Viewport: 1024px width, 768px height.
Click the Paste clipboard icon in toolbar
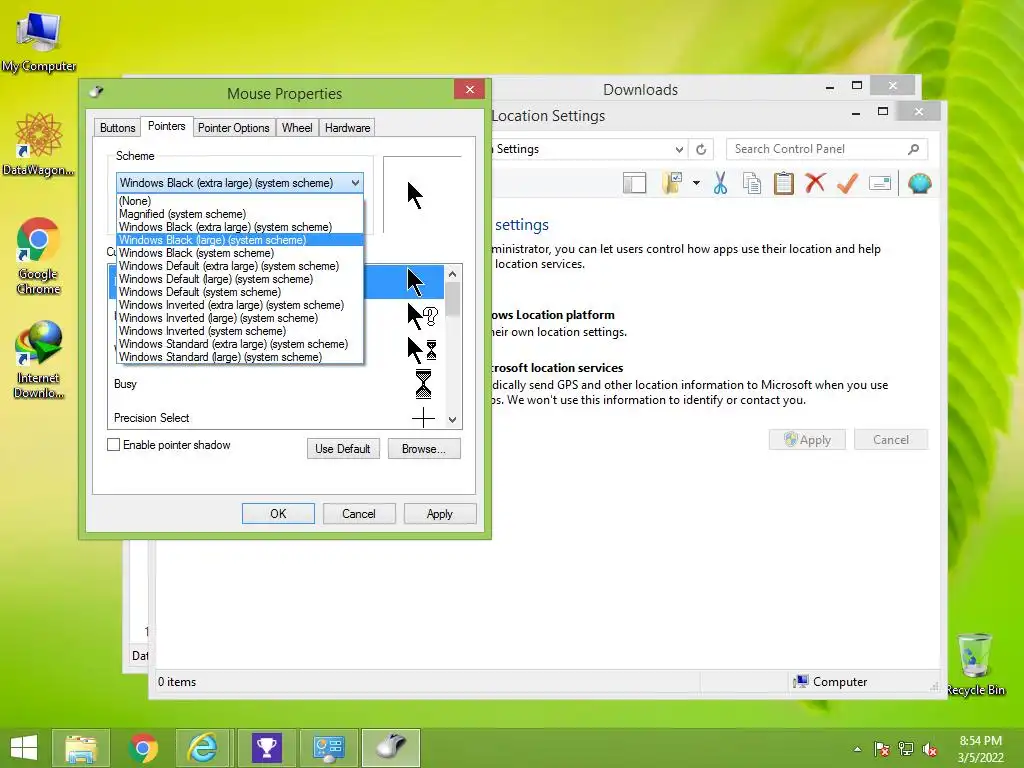pyautogui.click(x=784, y=184)
